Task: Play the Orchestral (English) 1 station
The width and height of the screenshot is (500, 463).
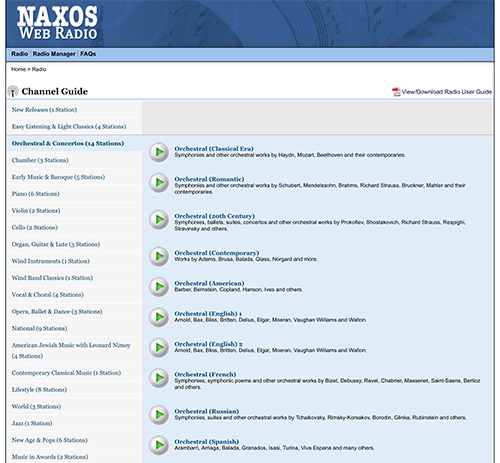Action: pyautogui.click(x=159, y=317)
